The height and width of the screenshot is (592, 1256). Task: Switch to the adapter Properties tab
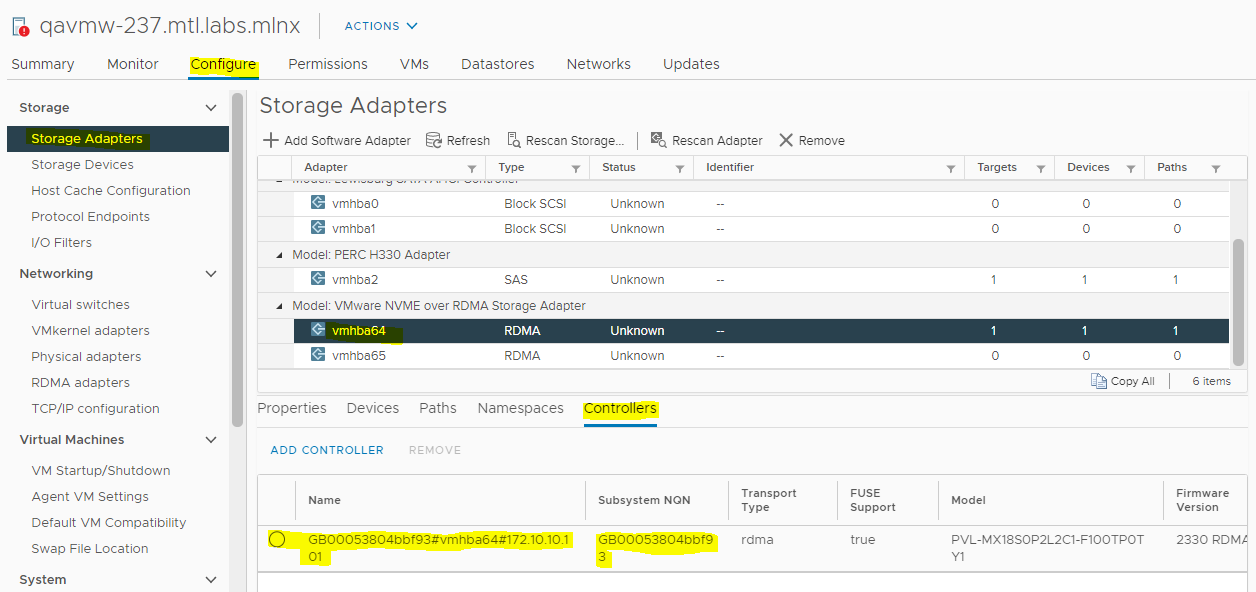(x=292, y=408)
